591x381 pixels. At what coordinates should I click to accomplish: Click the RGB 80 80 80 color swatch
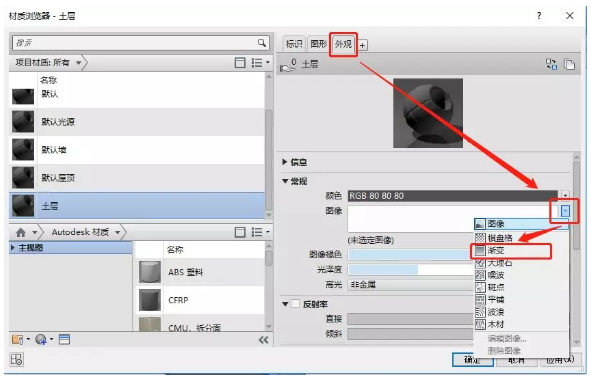click(452, 196)
